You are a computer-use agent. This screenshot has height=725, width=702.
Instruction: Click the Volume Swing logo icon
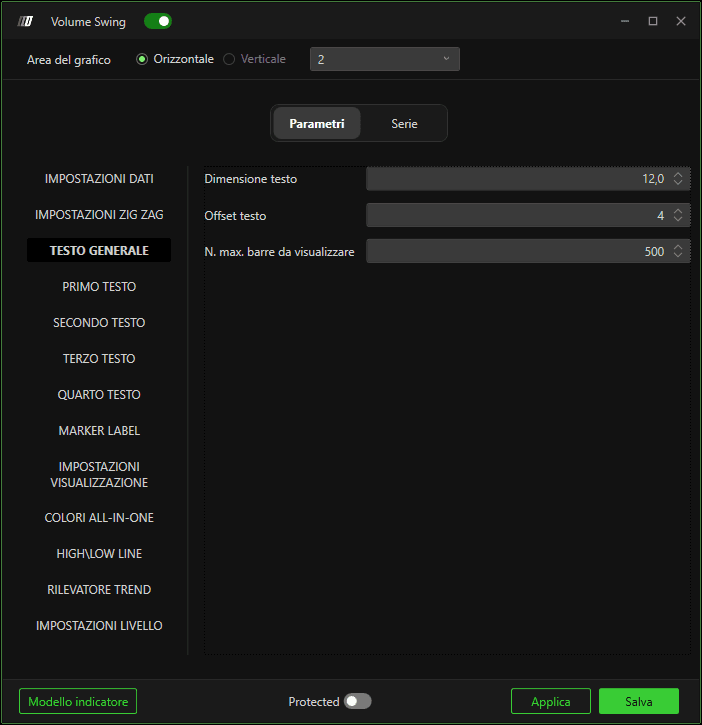(x=25, y=21)
